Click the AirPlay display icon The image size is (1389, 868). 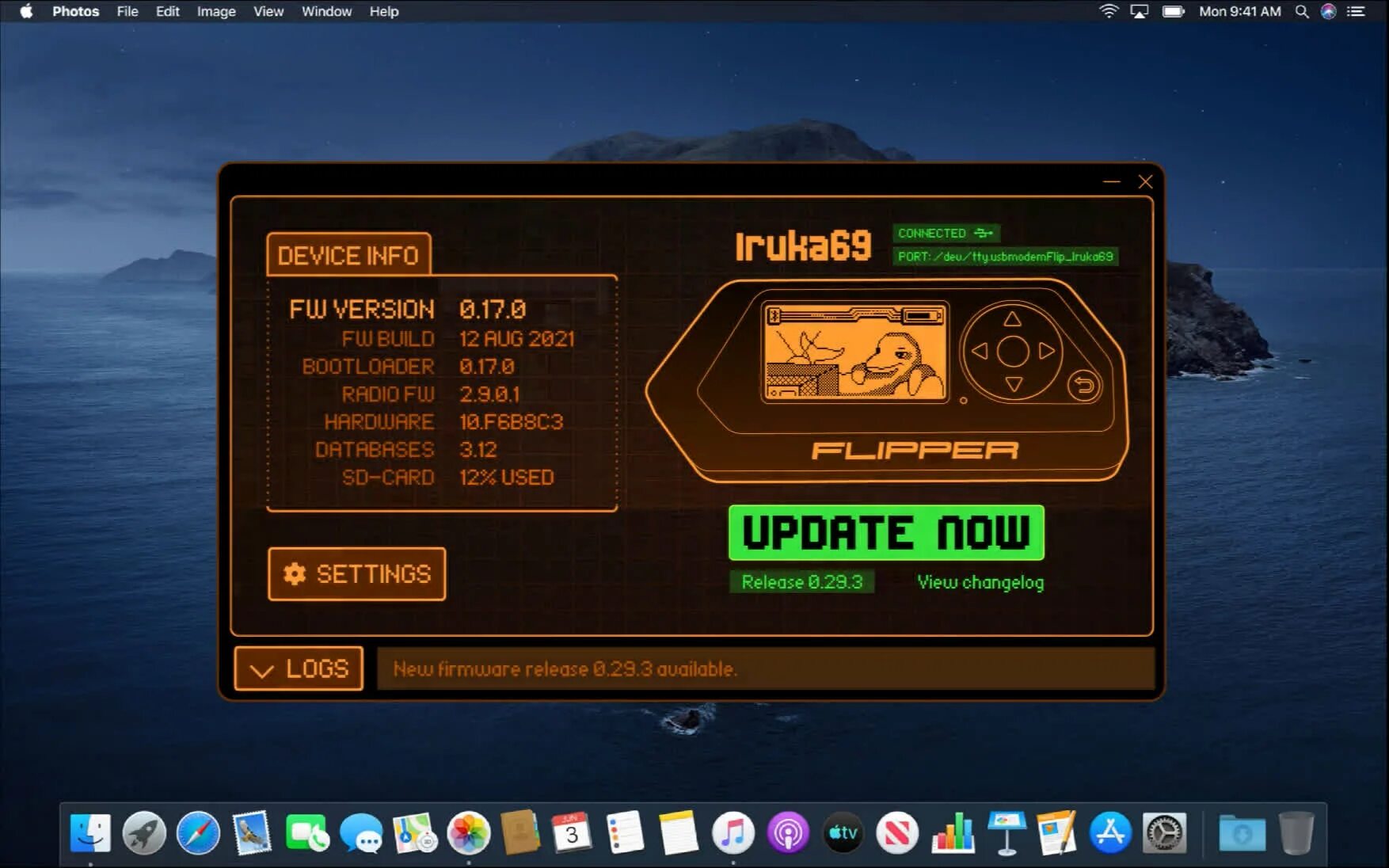[1139, 11]
